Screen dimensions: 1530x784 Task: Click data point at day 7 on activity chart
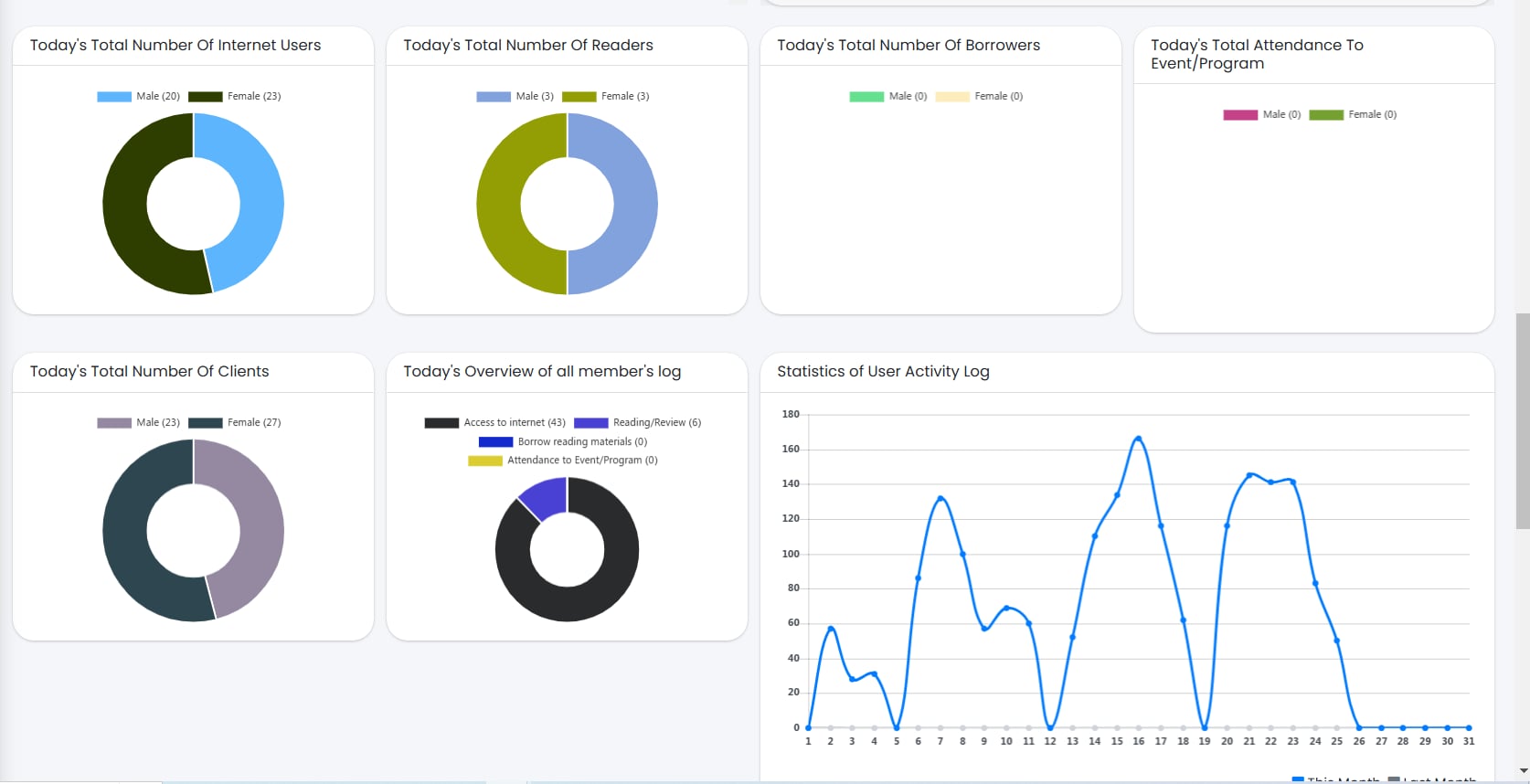[940, 498]
